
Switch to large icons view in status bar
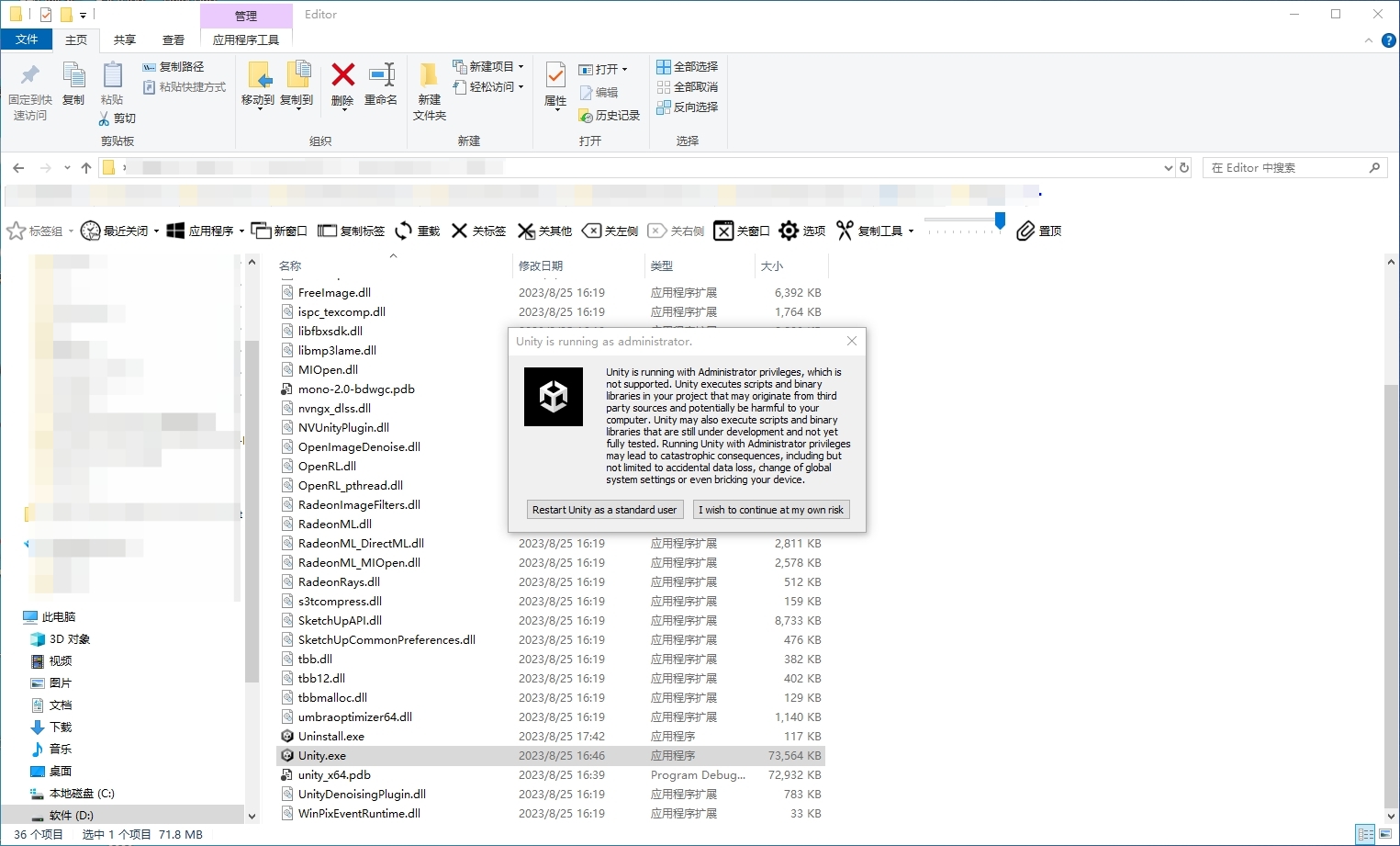pyautogui.click(x=1385, y=834)
